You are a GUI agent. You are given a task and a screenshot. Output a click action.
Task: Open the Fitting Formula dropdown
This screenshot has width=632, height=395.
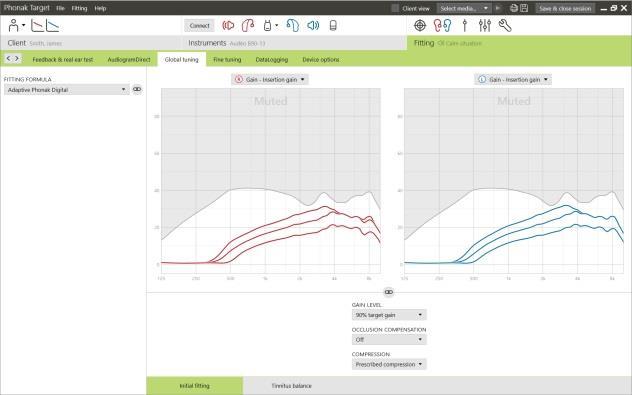point(67,89)
